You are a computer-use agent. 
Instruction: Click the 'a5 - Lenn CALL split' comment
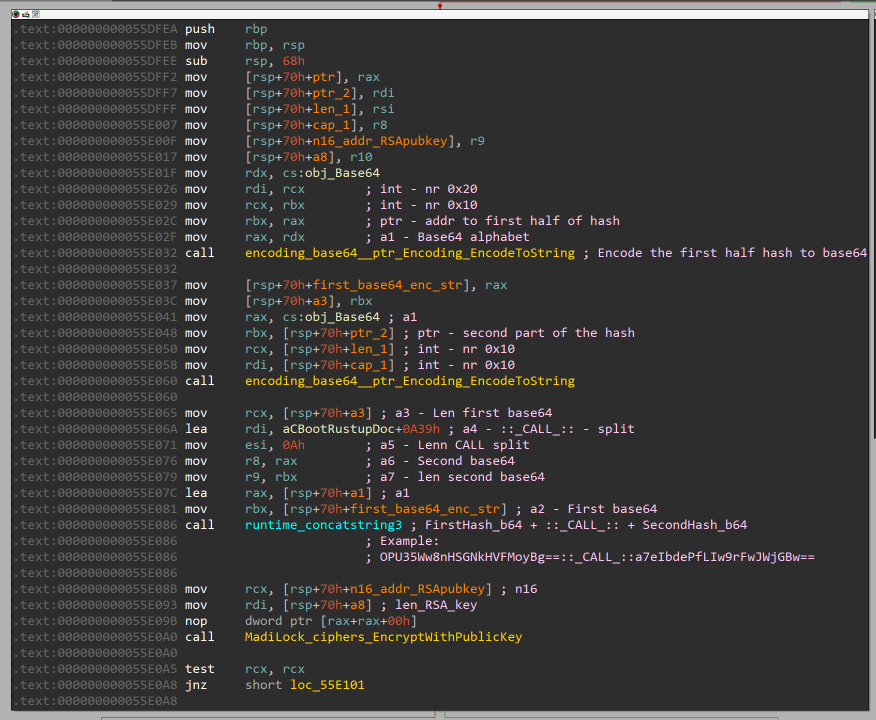pos(455,445)
